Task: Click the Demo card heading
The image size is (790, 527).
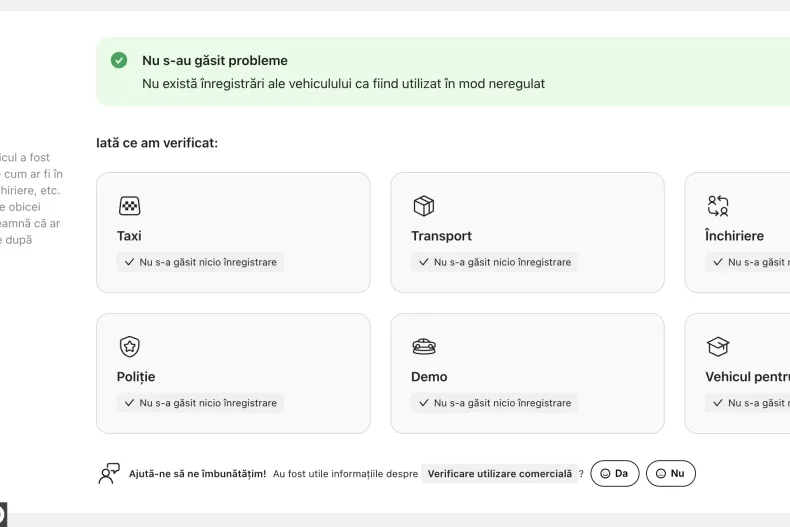Action: (x=429, y=377)
